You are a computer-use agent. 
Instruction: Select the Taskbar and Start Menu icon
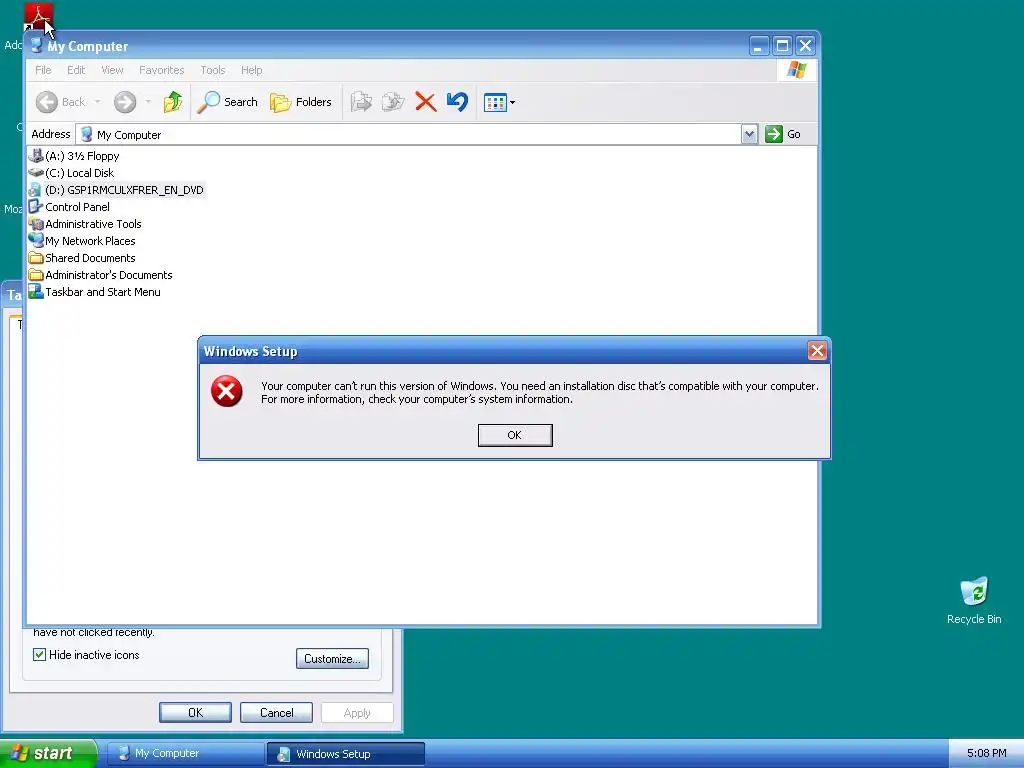point(36,292)
